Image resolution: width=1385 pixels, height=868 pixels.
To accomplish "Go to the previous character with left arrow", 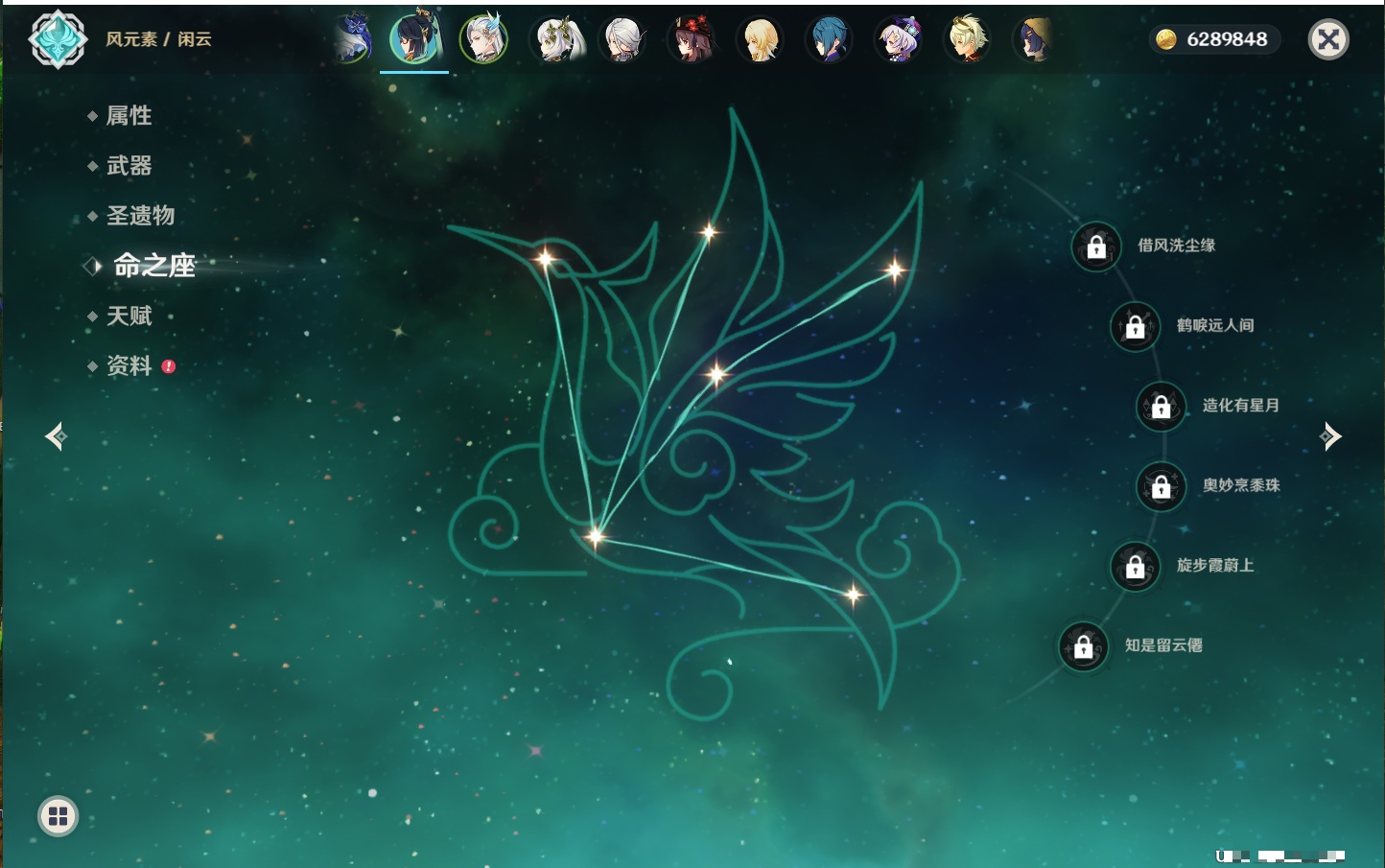I will [x=56, y=436].
